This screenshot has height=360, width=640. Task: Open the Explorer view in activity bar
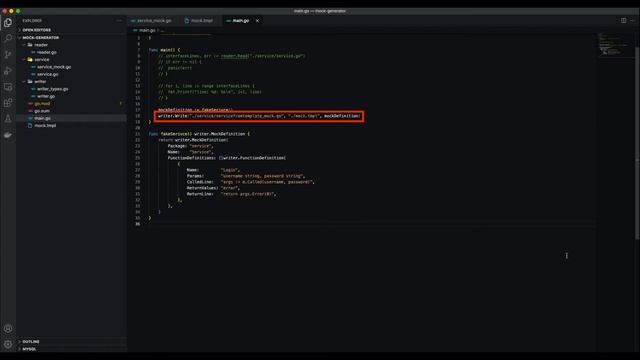8,22
